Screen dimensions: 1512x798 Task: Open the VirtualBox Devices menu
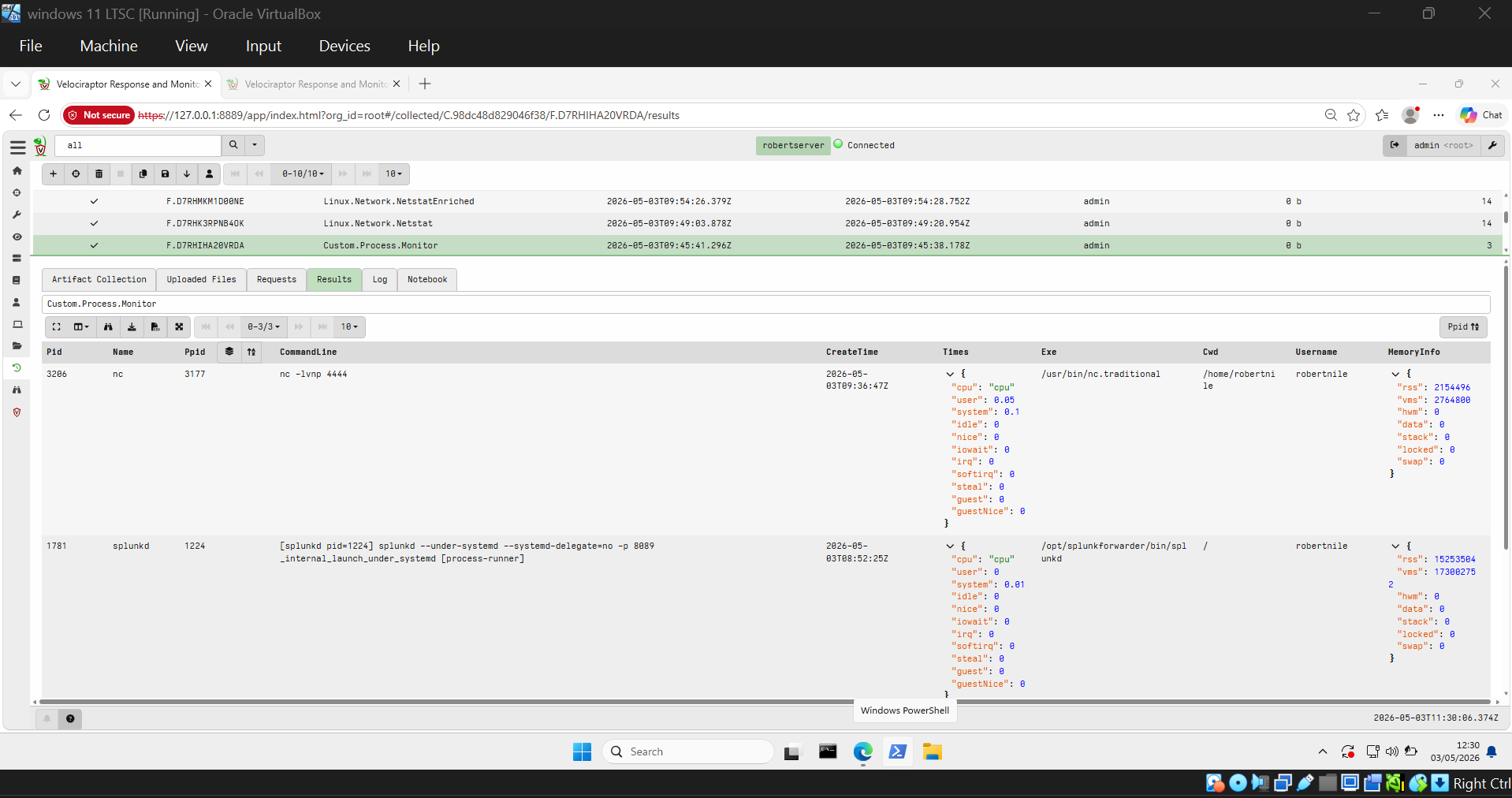tap(344, 47)
